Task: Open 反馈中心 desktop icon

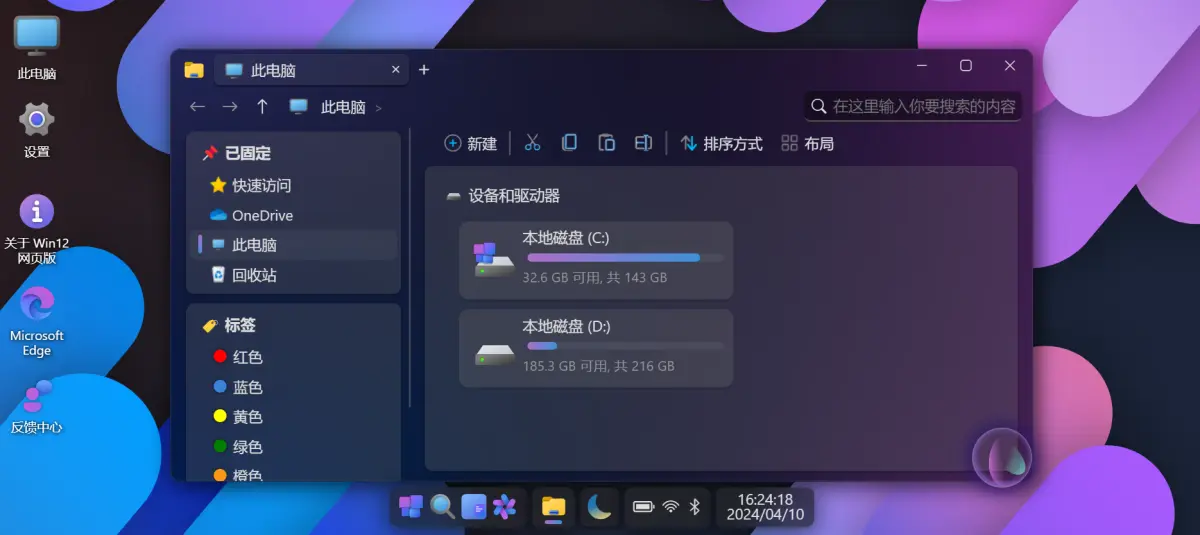Action: [37, 405]
